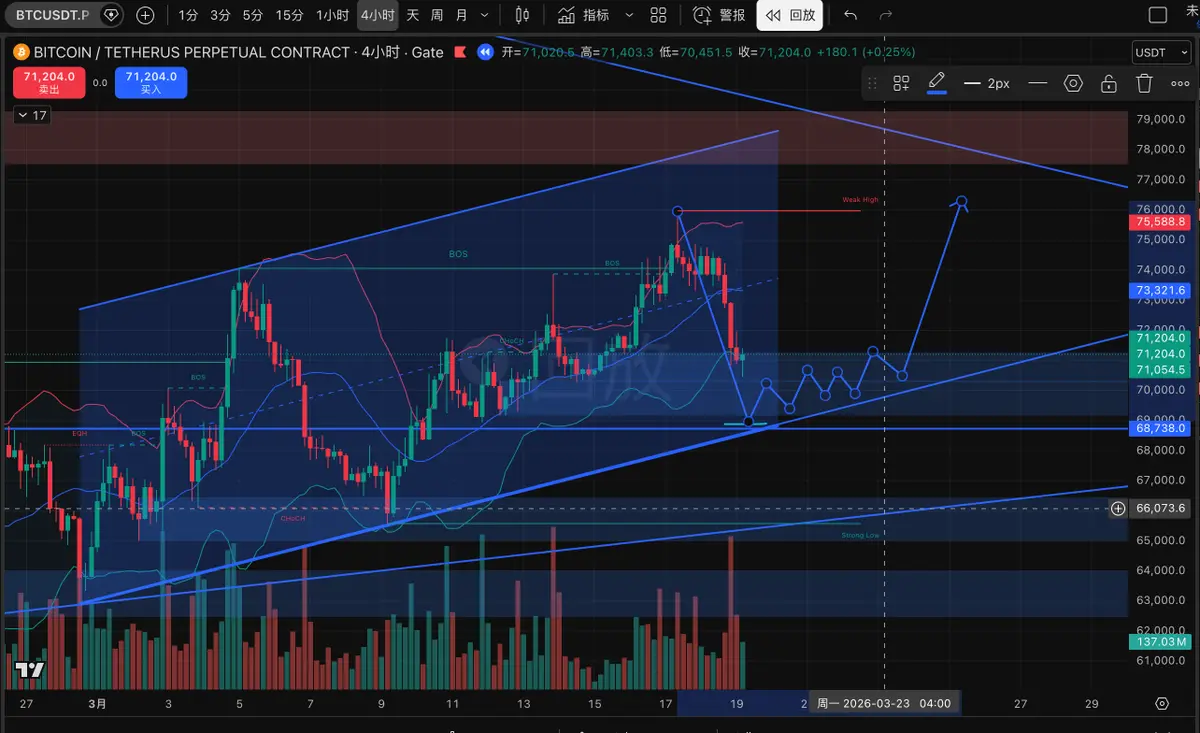Expand the timeframe interval dropdown arrow
Screen dimensions: 1200x733
485,15
